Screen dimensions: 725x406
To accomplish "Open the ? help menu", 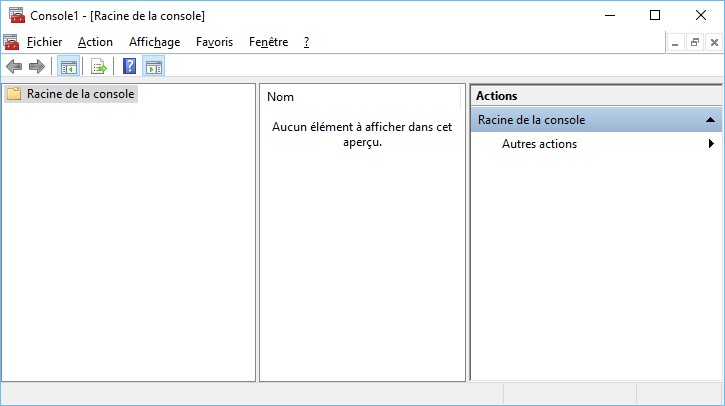I will 306,42.
